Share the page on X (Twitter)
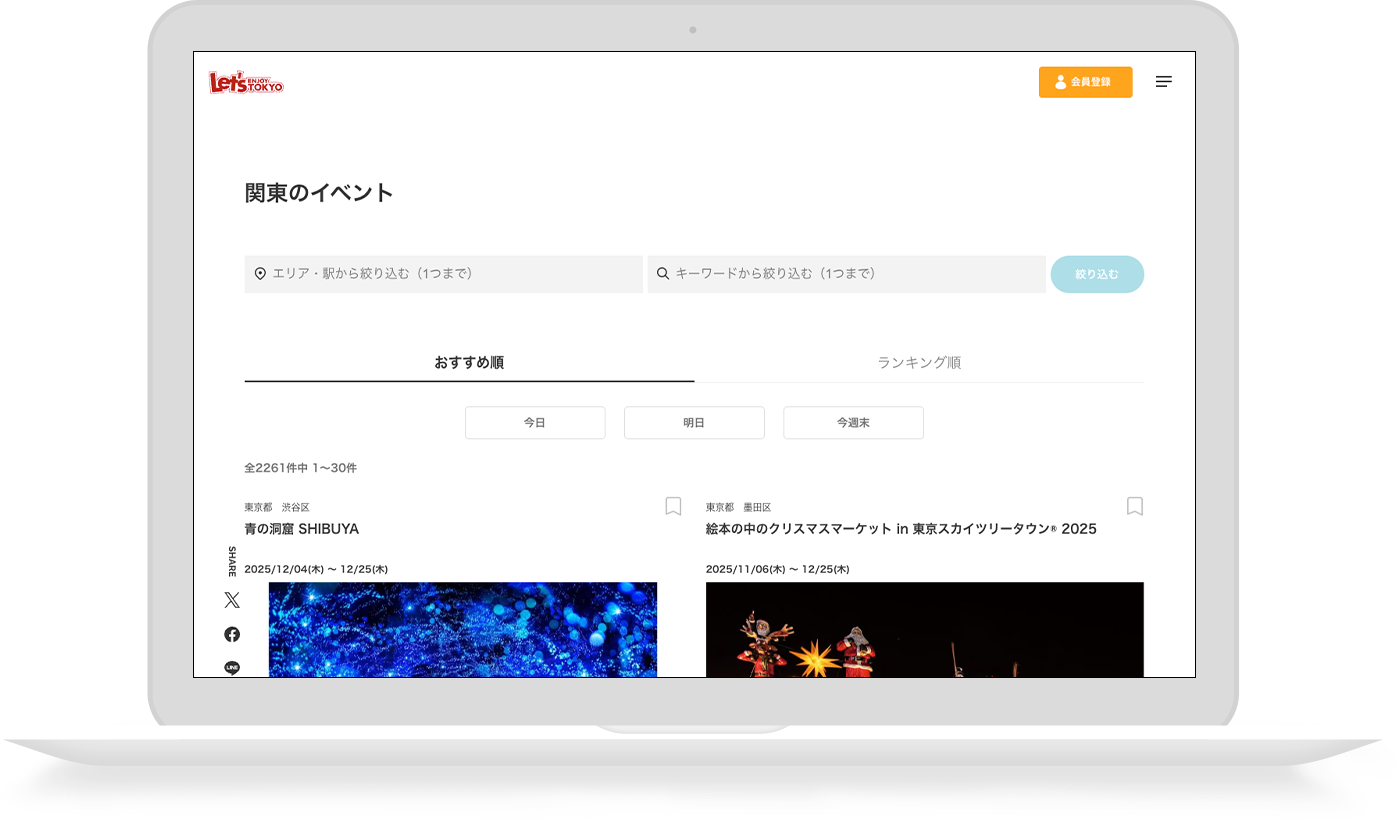The image size is (1398, 820). click(231, 599)
